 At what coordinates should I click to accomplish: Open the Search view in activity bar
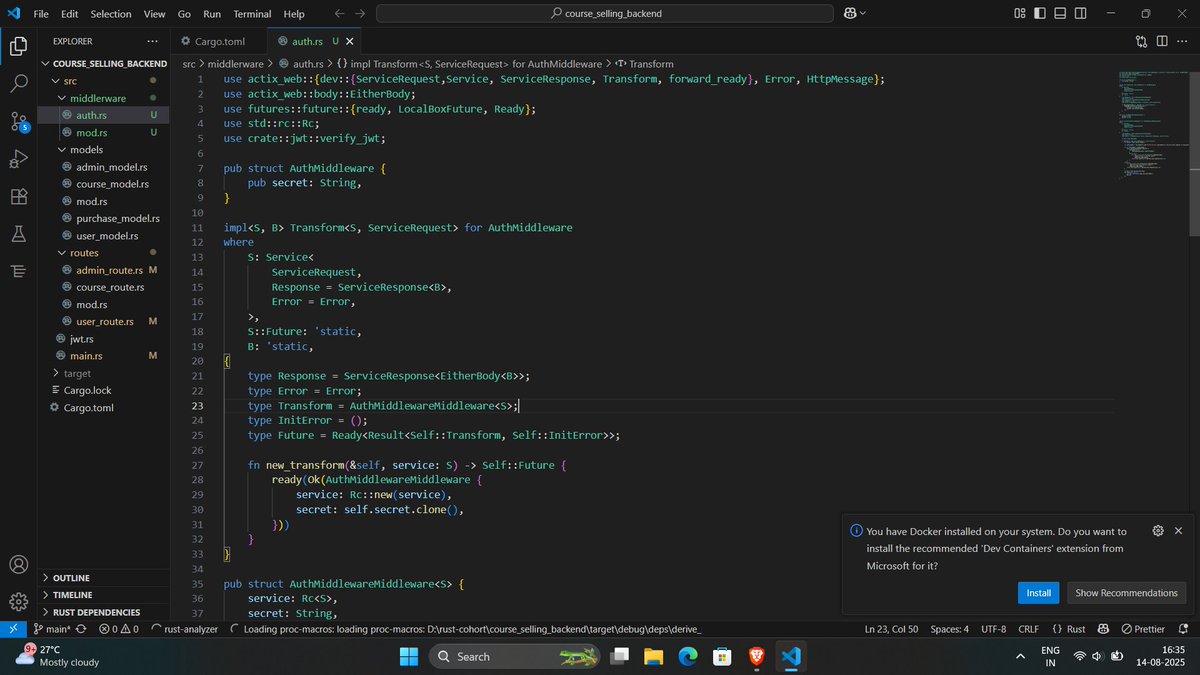[x=18, y=84]
